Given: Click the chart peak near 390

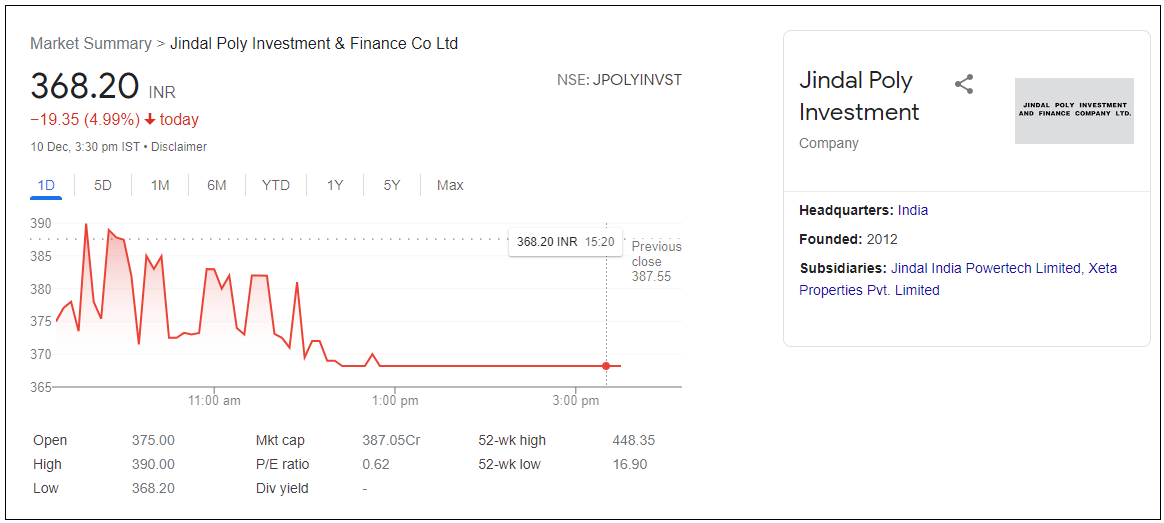Looking at the screenshot, I should 86,225.
